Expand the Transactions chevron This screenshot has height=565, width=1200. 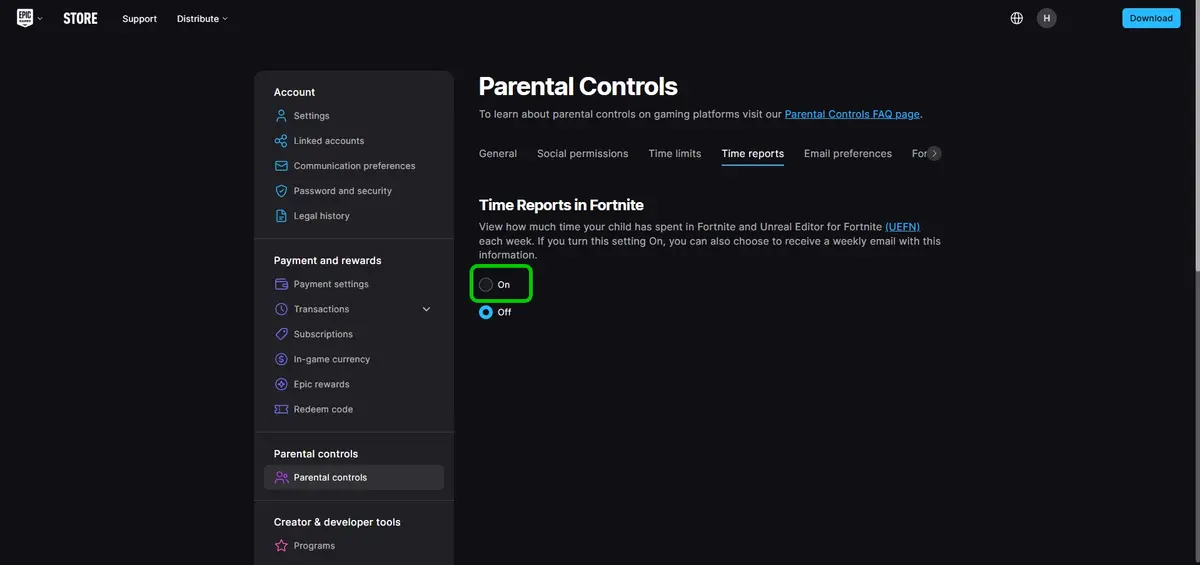426,309
